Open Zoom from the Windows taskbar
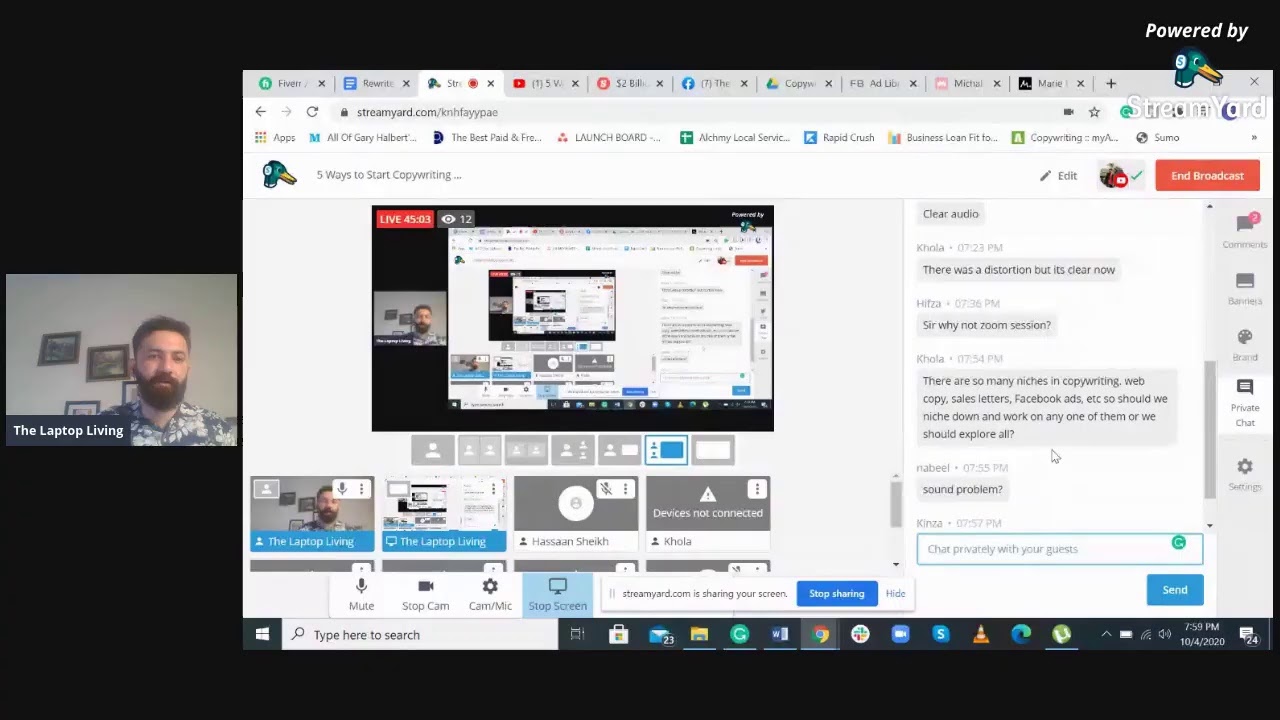 coord(900,634)
